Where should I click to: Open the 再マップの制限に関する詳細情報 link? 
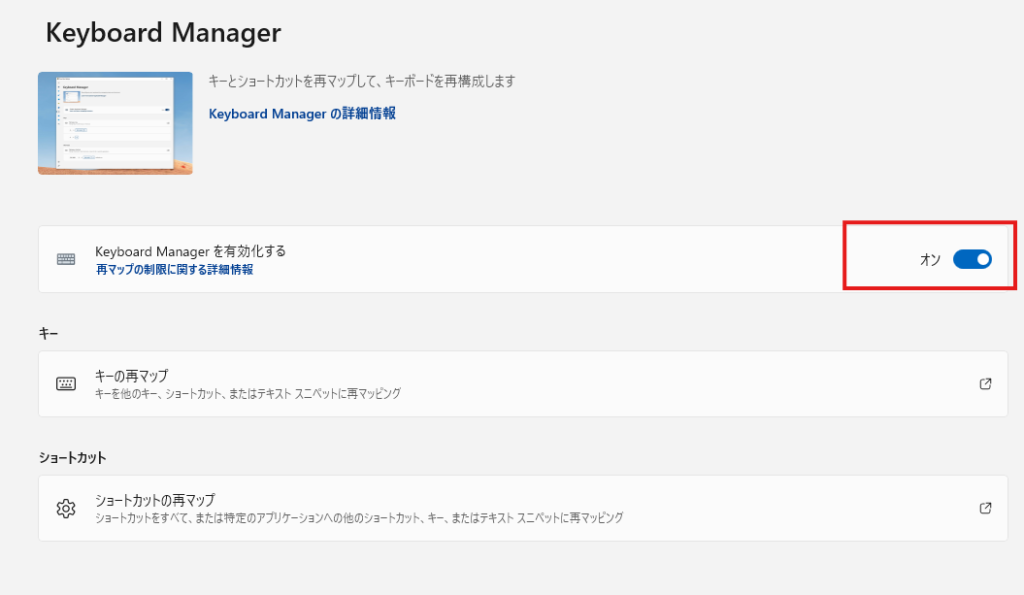(174, 270)
